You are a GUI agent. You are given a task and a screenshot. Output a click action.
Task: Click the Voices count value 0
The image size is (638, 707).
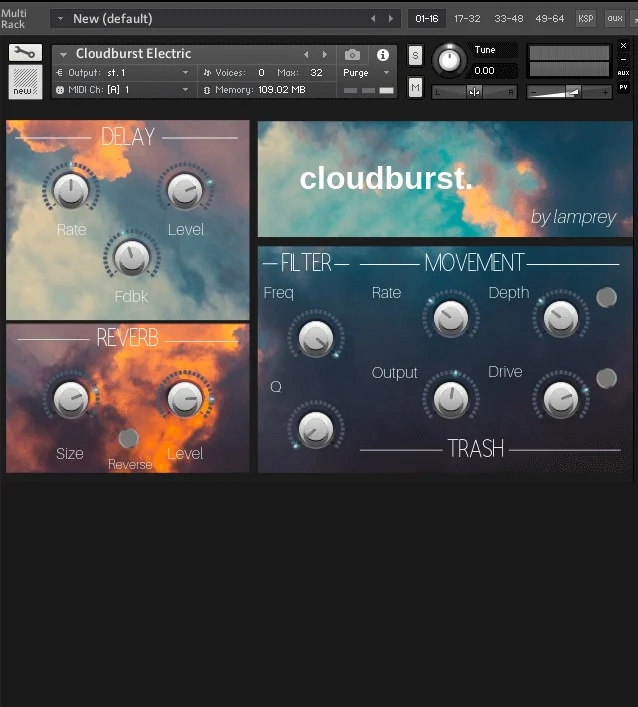point(261,72)
